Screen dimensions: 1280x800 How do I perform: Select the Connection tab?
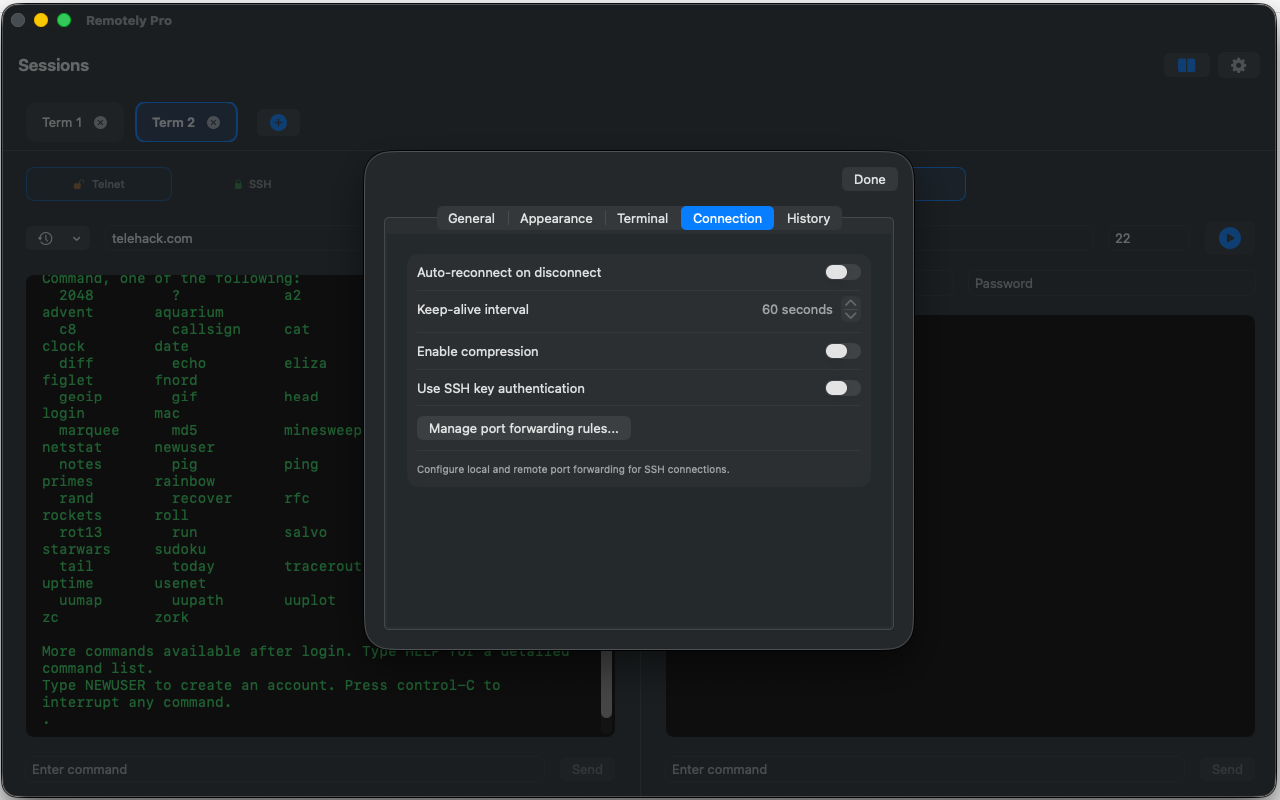pyautogui.click(x=727, y=218)
